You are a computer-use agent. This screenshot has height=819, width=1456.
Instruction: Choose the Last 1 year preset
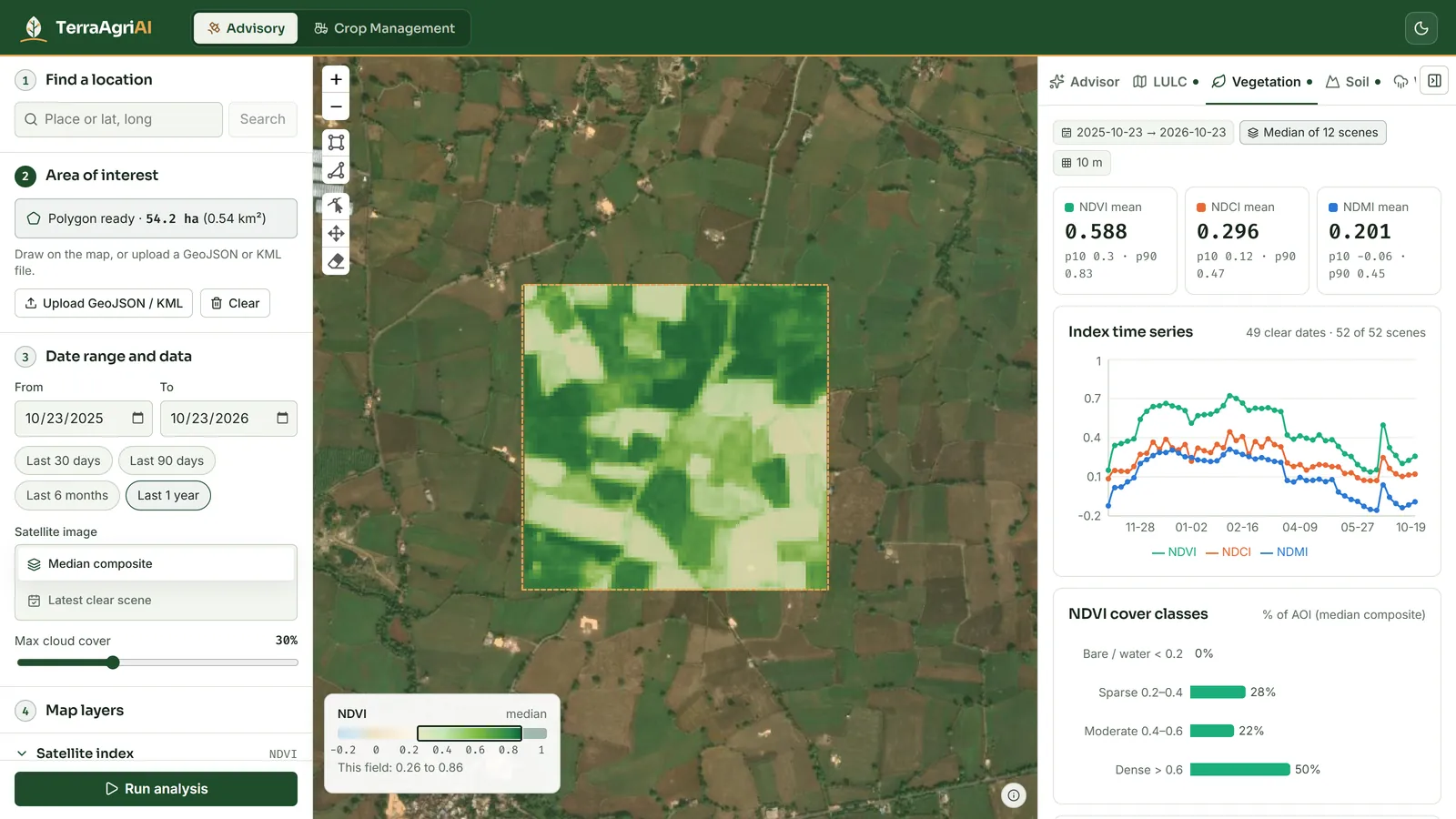168,495
